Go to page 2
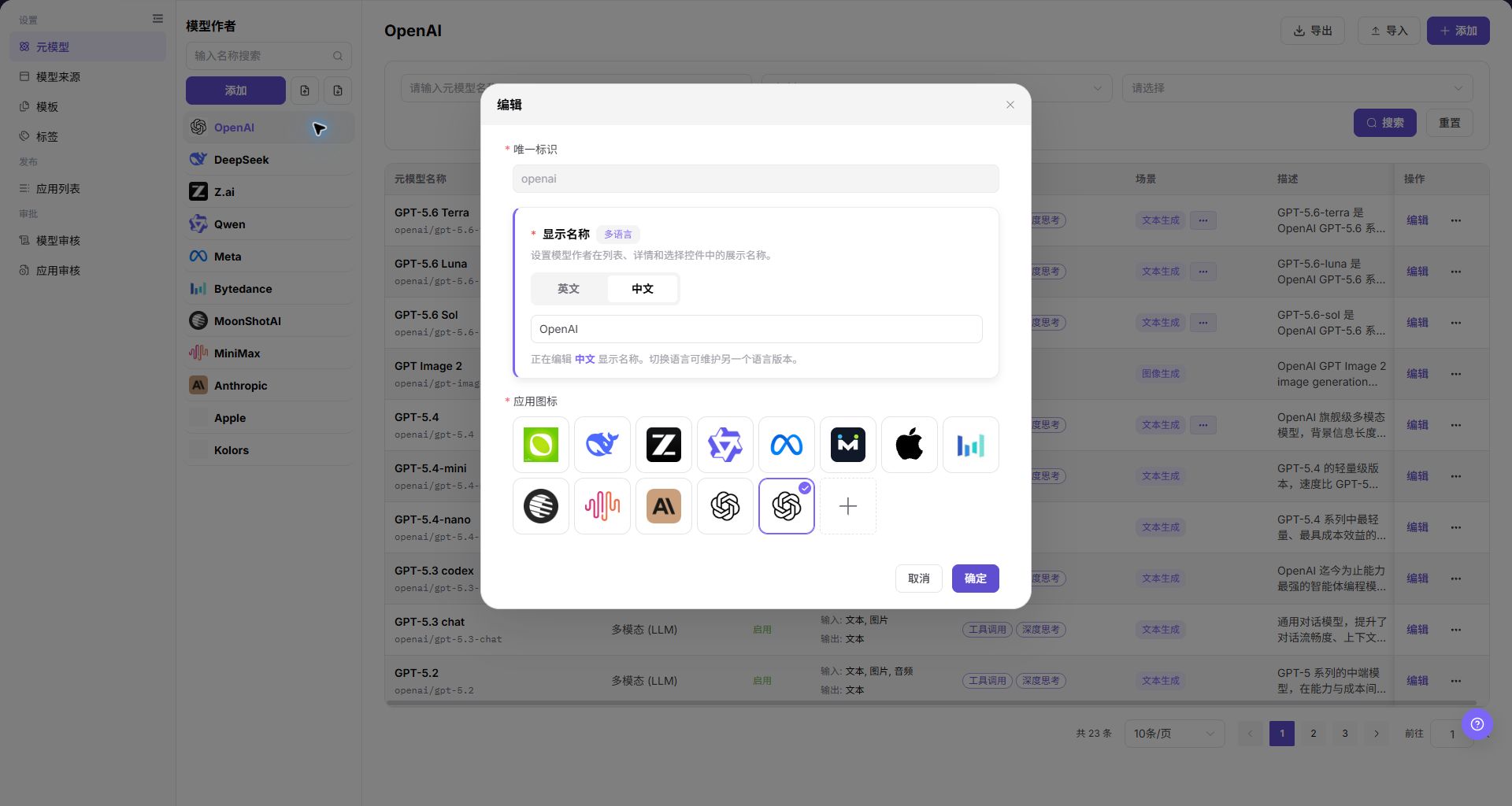The image size is (1512, 806). tap(1314, 734)
